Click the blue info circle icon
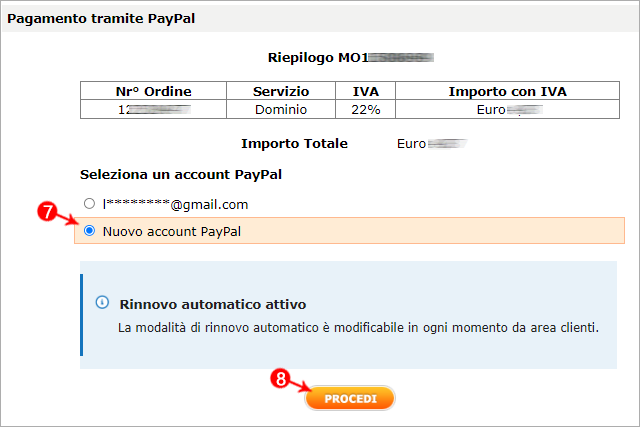Image resolution: width=640 pixels, height=427 pixels. (x=102, y=302)
